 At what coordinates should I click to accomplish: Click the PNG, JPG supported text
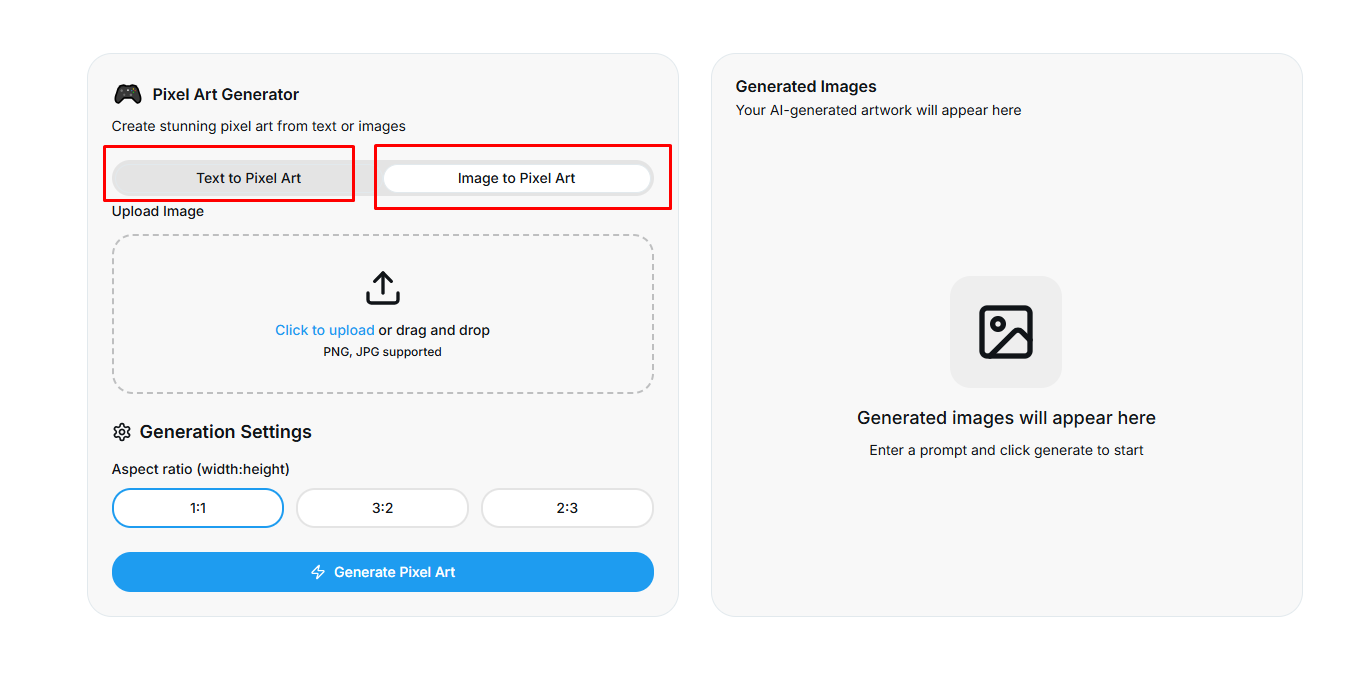382,352
